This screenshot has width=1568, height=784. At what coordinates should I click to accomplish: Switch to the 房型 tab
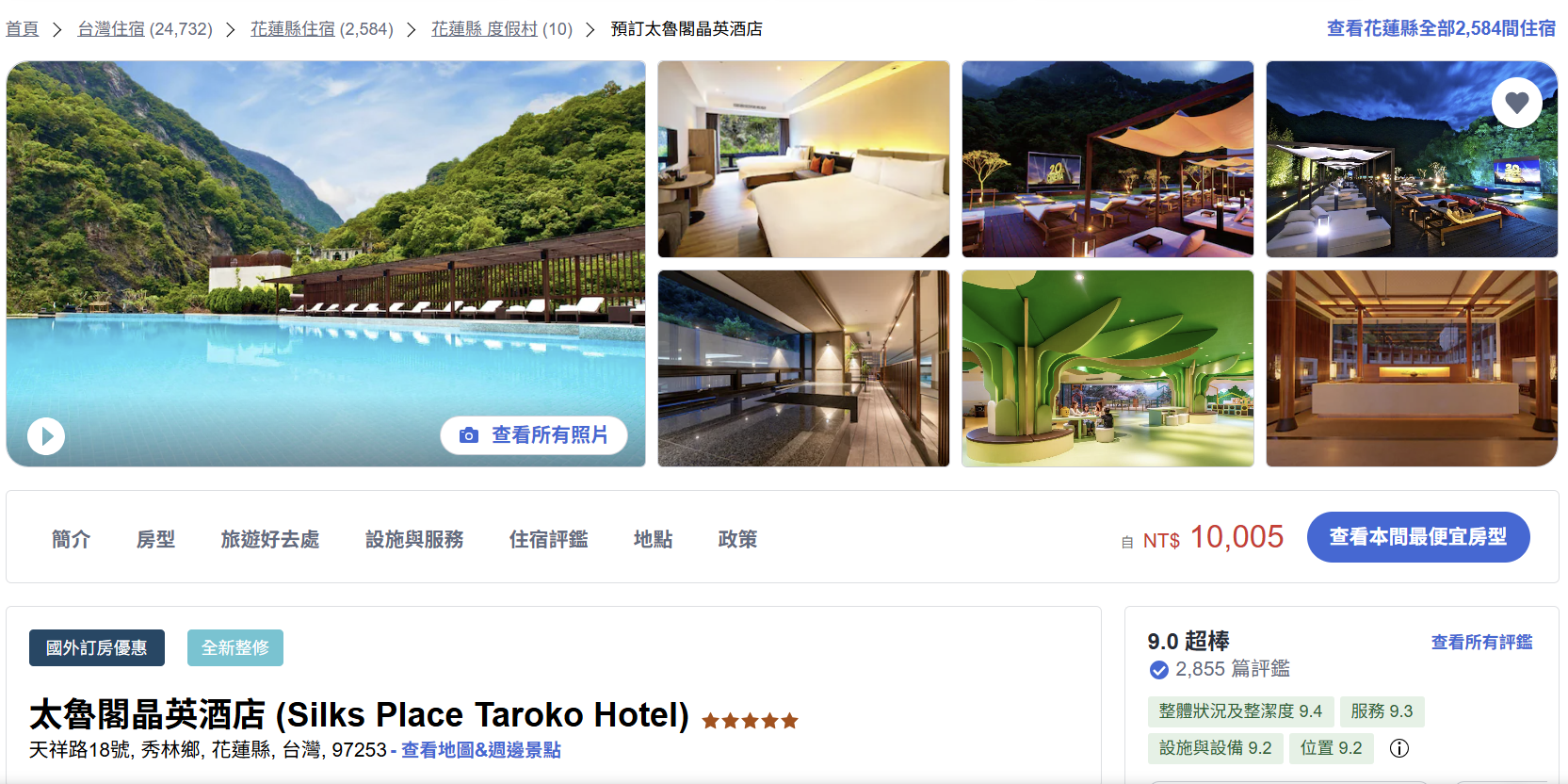tap(155, 539)
